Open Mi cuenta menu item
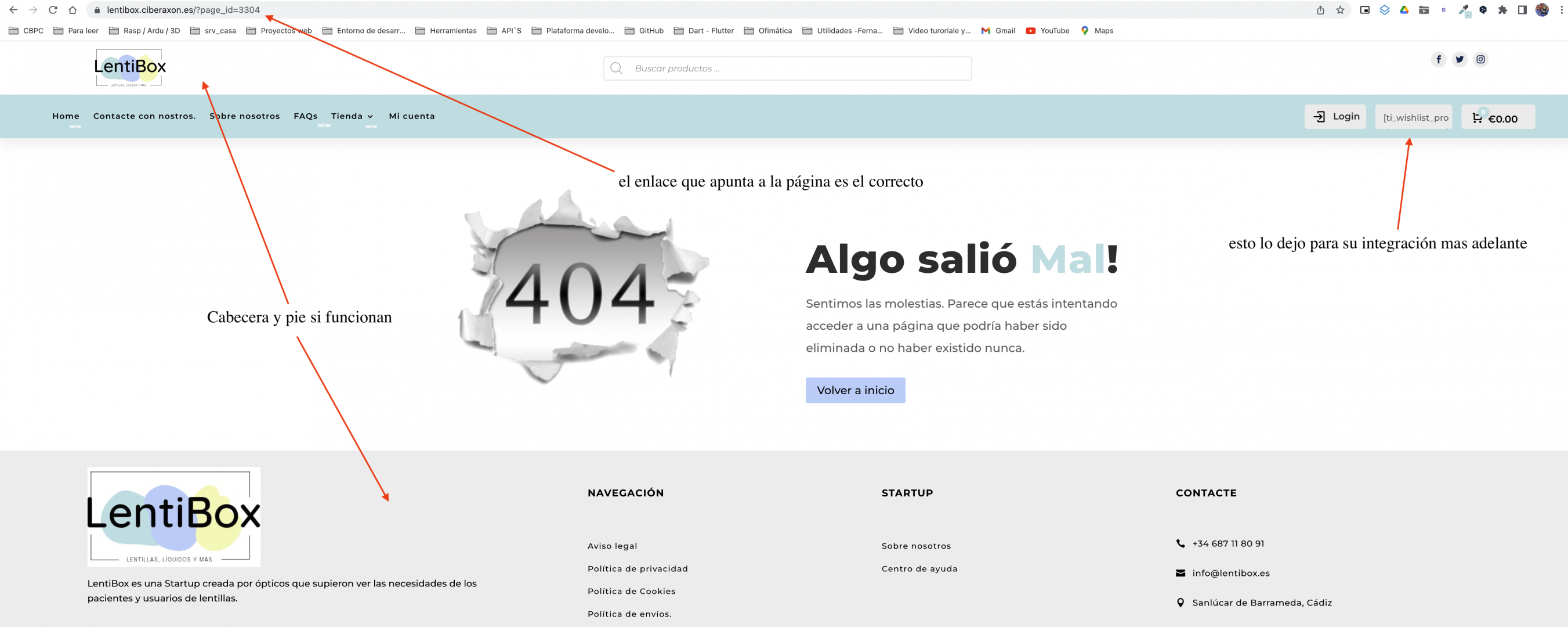Screen dimensions: 1568x627 pos(412,116)
